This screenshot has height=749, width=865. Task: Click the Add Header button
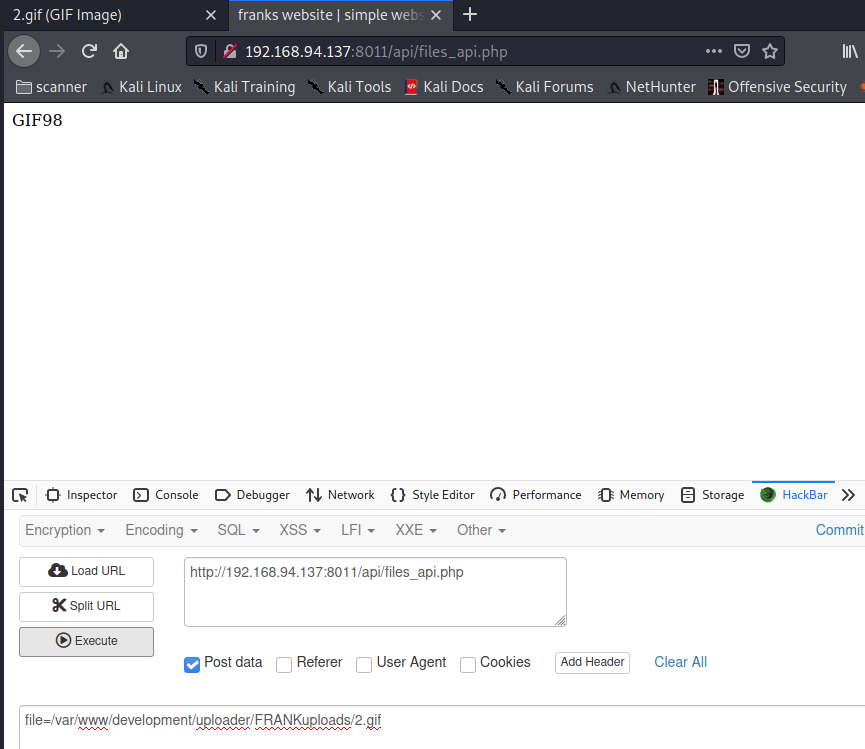(592, 662)
